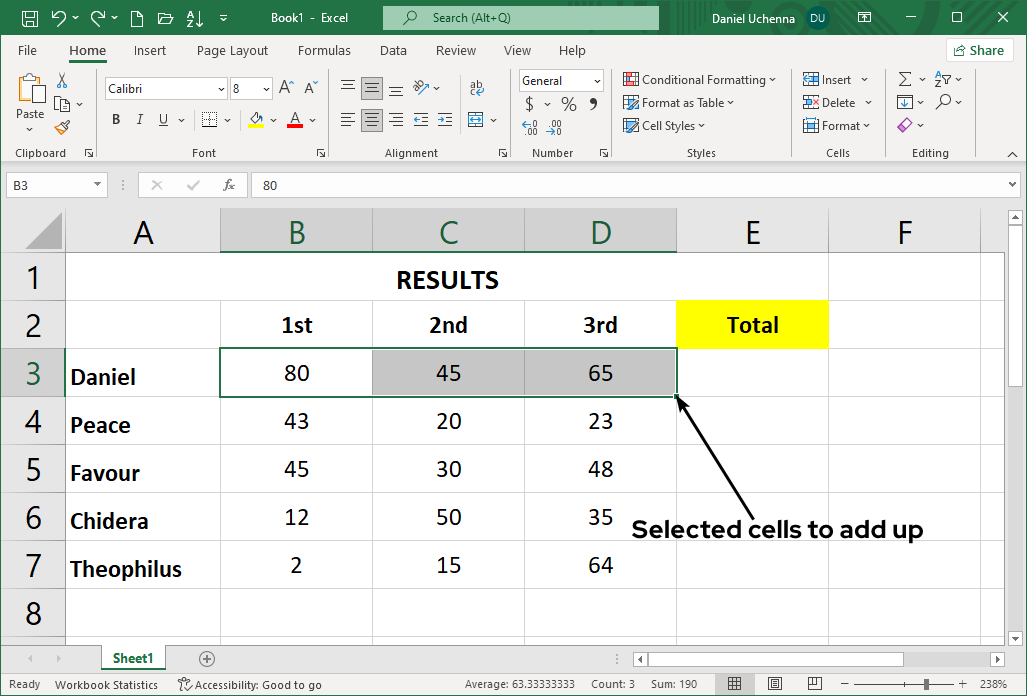The image size is (1027, 696).
Task: Open Conditional Formatting in Styles group
Action: 699,79
